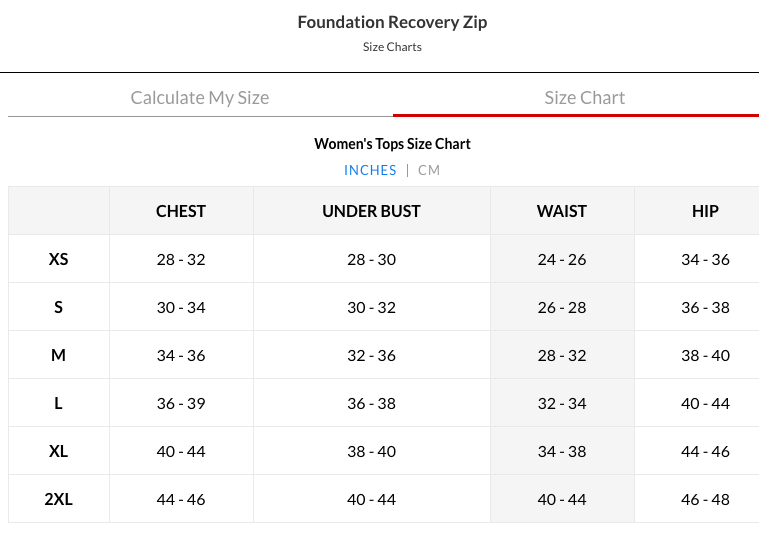Choose the M size row label
Screen dimensions: 759x549
point(59,355)
